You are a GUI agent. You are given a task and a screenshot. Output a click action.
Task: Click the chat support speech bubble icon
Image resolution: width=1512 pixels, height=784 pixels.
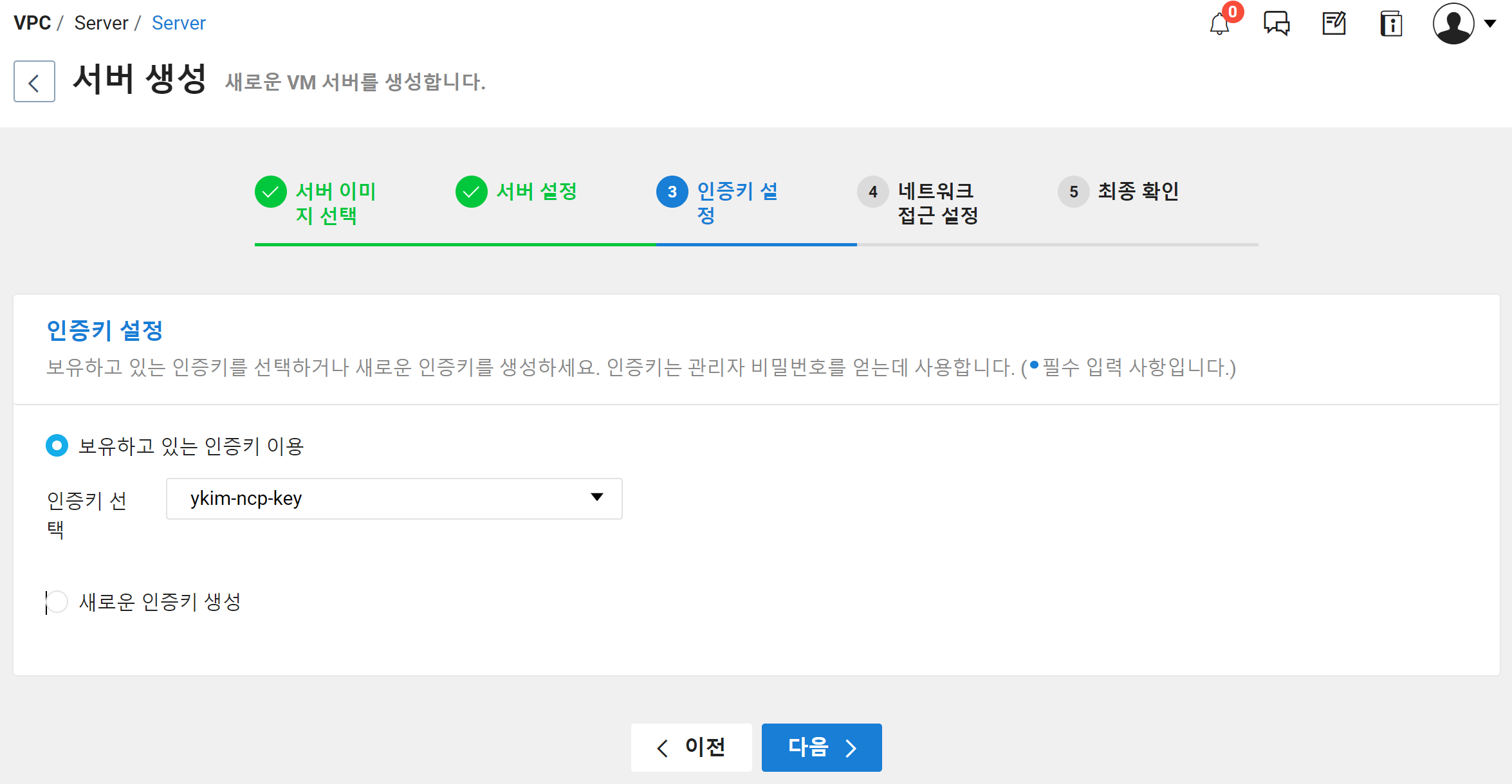pyautogui.click(x=1277, y=24)
